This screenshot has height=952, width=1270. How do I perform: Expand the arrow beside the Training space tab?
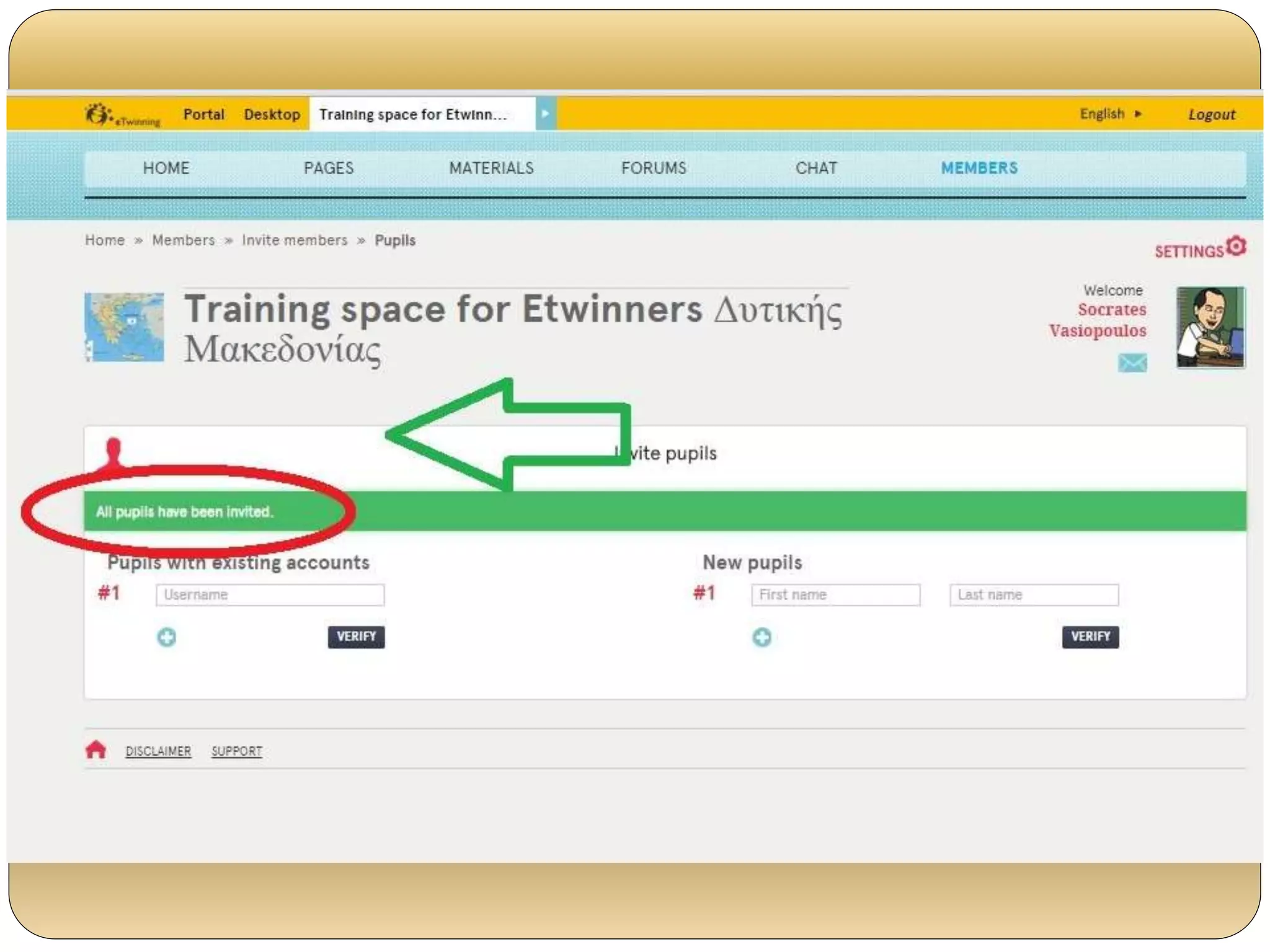coord(545,114)
